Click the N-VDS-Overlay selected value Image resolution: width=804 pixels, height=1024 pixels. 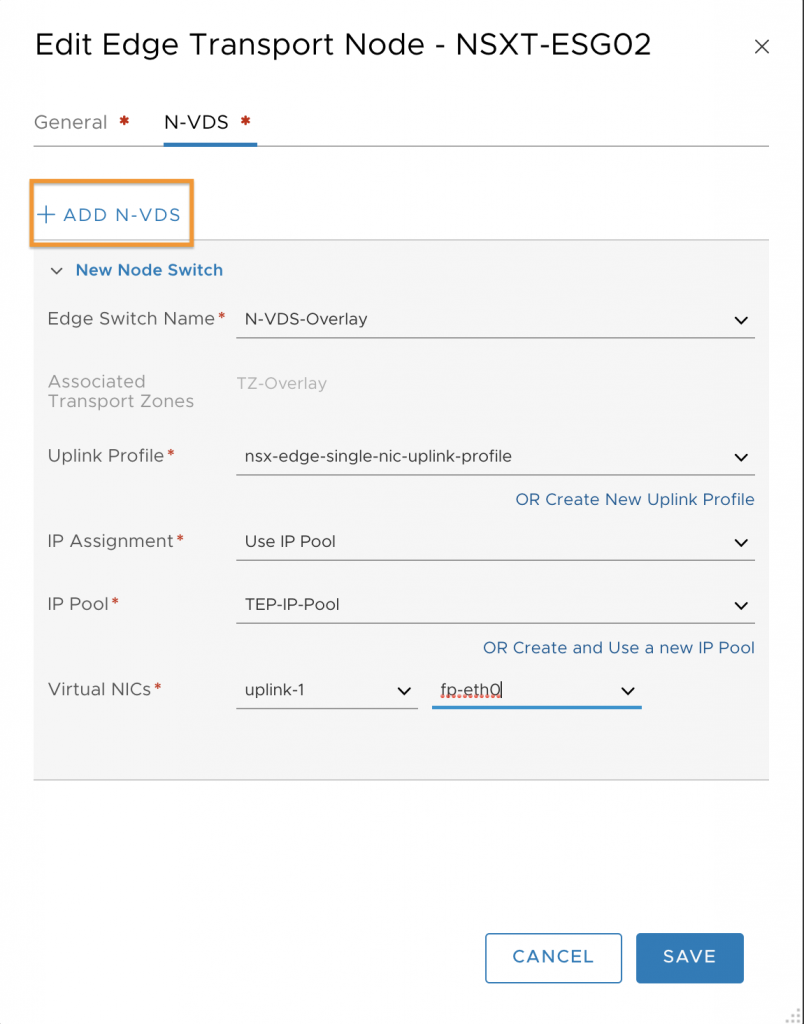(306, 319)
